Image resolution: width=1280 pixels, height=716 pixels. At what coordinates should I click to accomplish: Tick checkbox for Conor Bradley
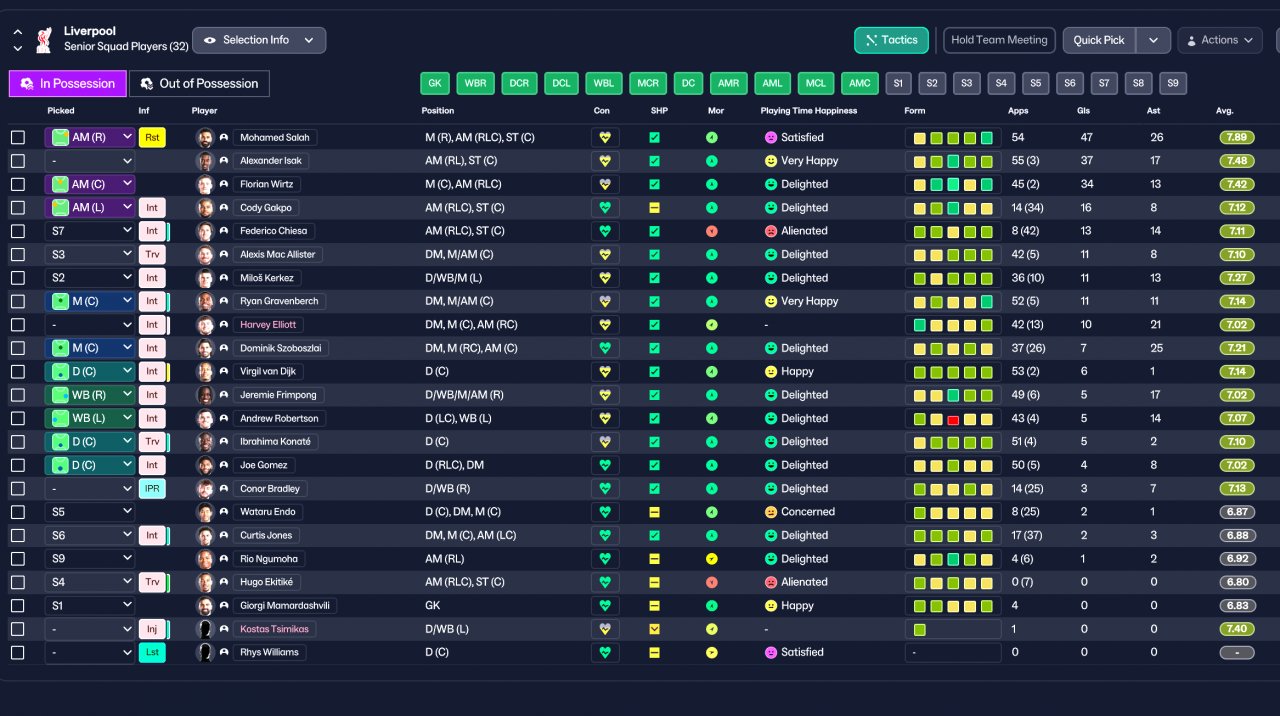coord(18,489)
